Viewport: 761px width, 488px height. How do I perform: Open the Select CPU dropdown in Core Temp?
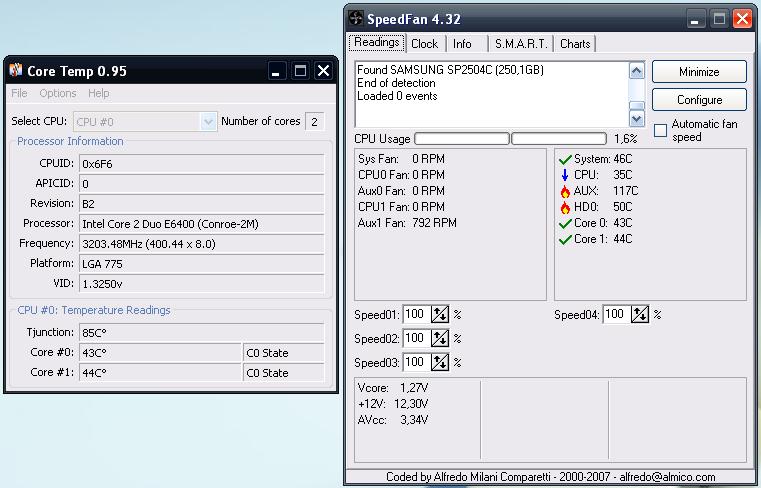click(208, 121)
